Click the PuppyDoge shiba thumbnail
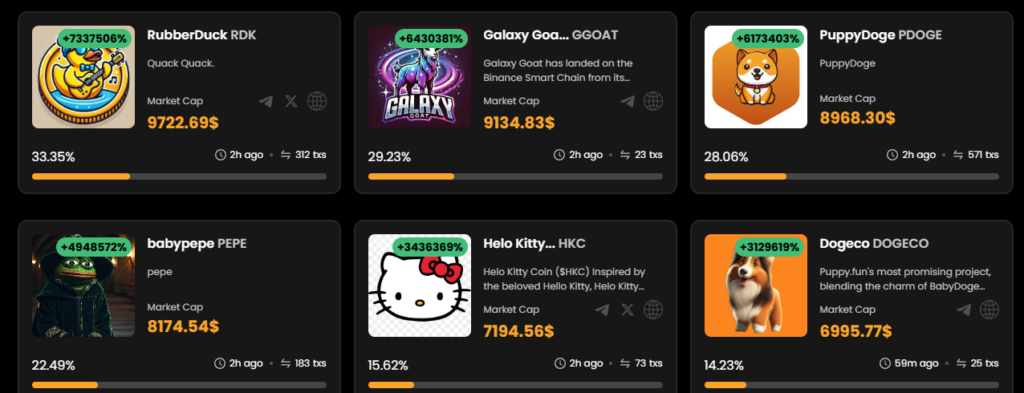This screenshot has height=393, width=1024. (x=756, y=77)
